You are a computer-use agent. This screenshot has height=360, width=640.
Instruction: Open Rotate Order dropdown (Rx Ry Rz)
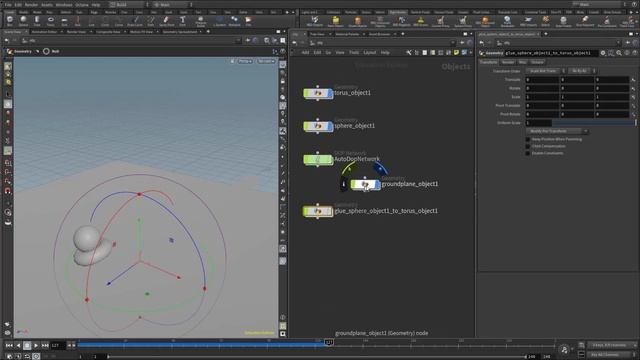click(x=582, y=71)
